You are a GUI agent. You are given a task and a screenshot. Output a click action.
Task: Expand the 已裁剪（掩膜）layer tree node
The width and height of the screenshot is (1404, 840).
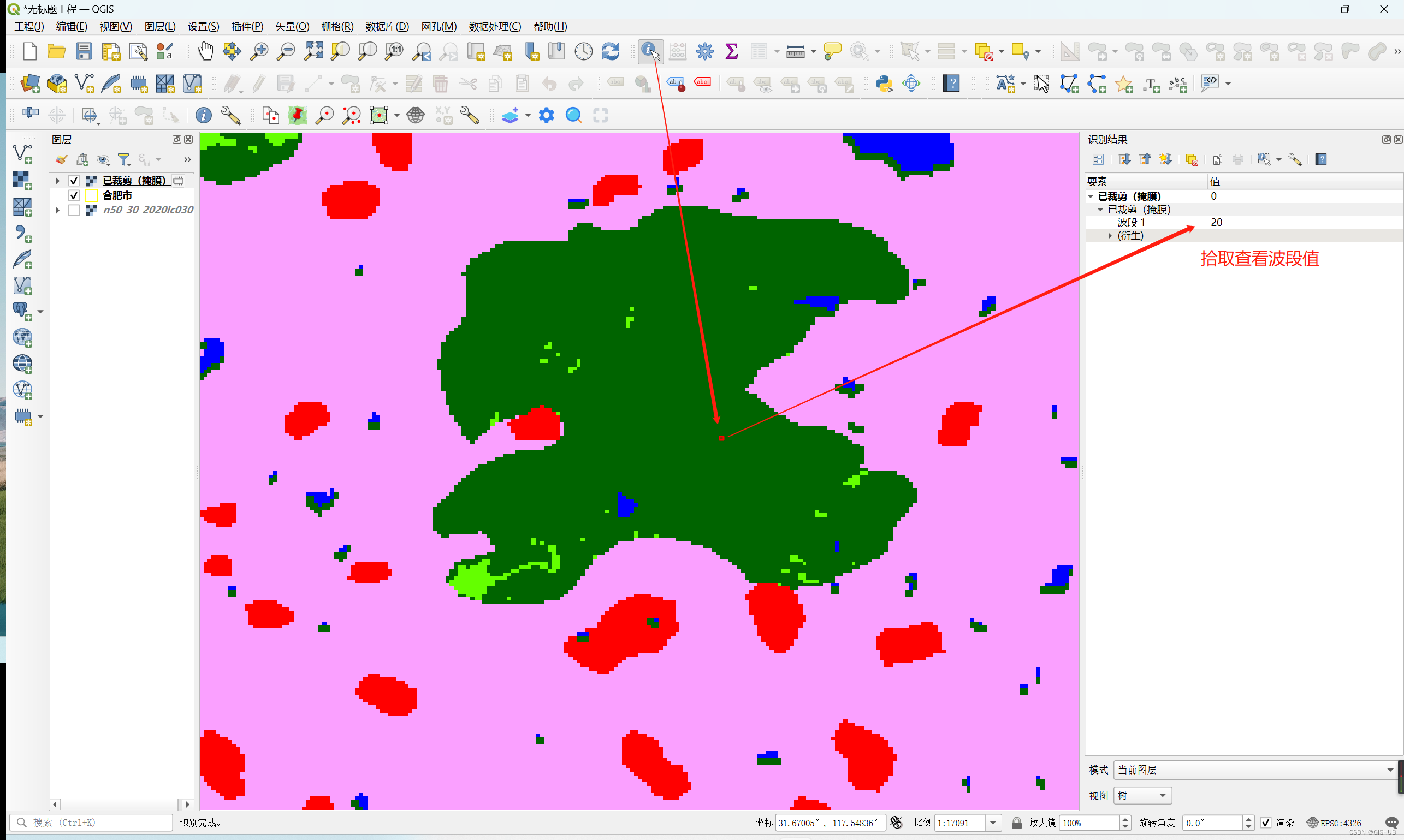tap(58, 181)
